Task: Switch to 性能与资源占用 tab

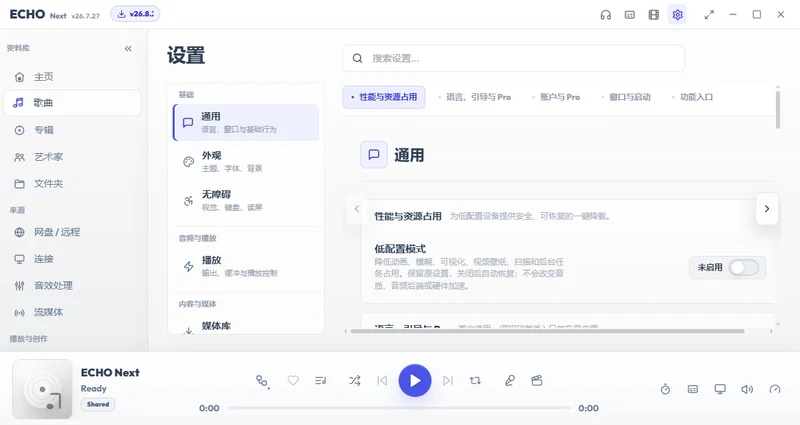Action: (384, 97)
